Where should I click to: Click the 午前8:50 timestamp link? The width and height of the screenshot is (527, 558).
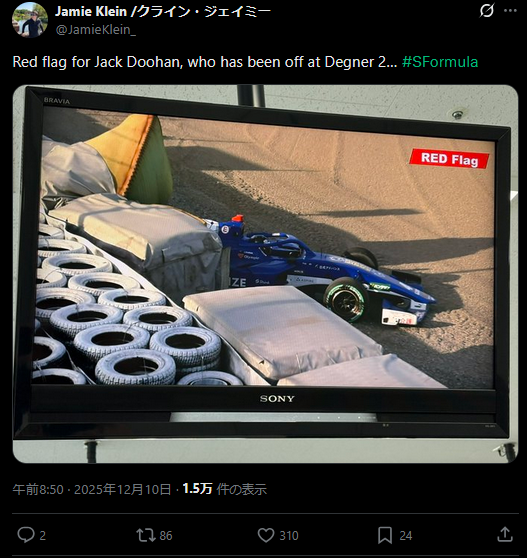coord(38,489)
